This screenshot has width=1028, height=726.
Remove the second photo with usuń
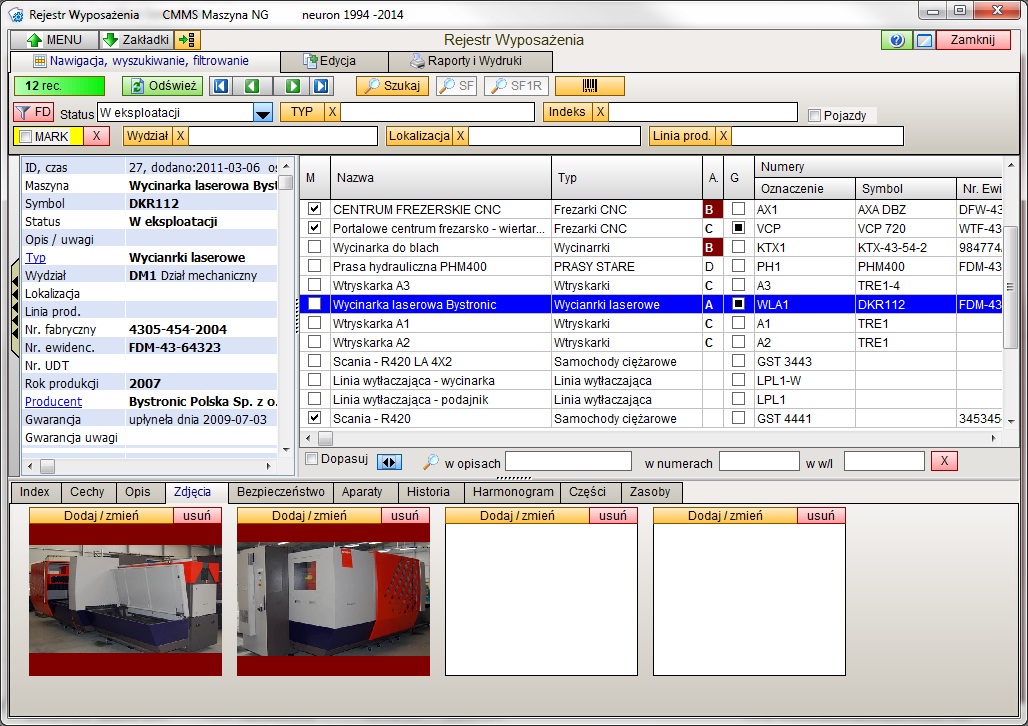click(405, 515)
